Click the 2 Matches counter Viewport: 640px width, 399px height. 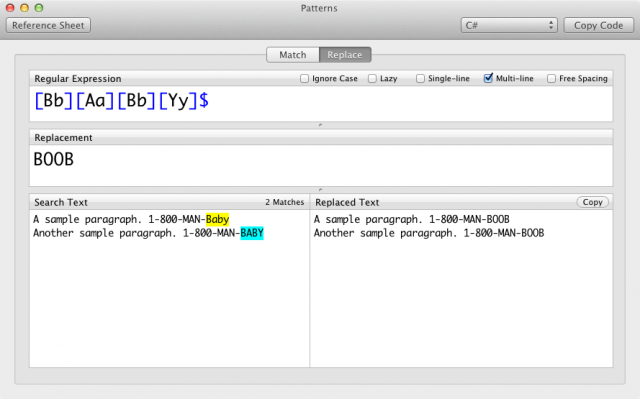coord(284,202)
